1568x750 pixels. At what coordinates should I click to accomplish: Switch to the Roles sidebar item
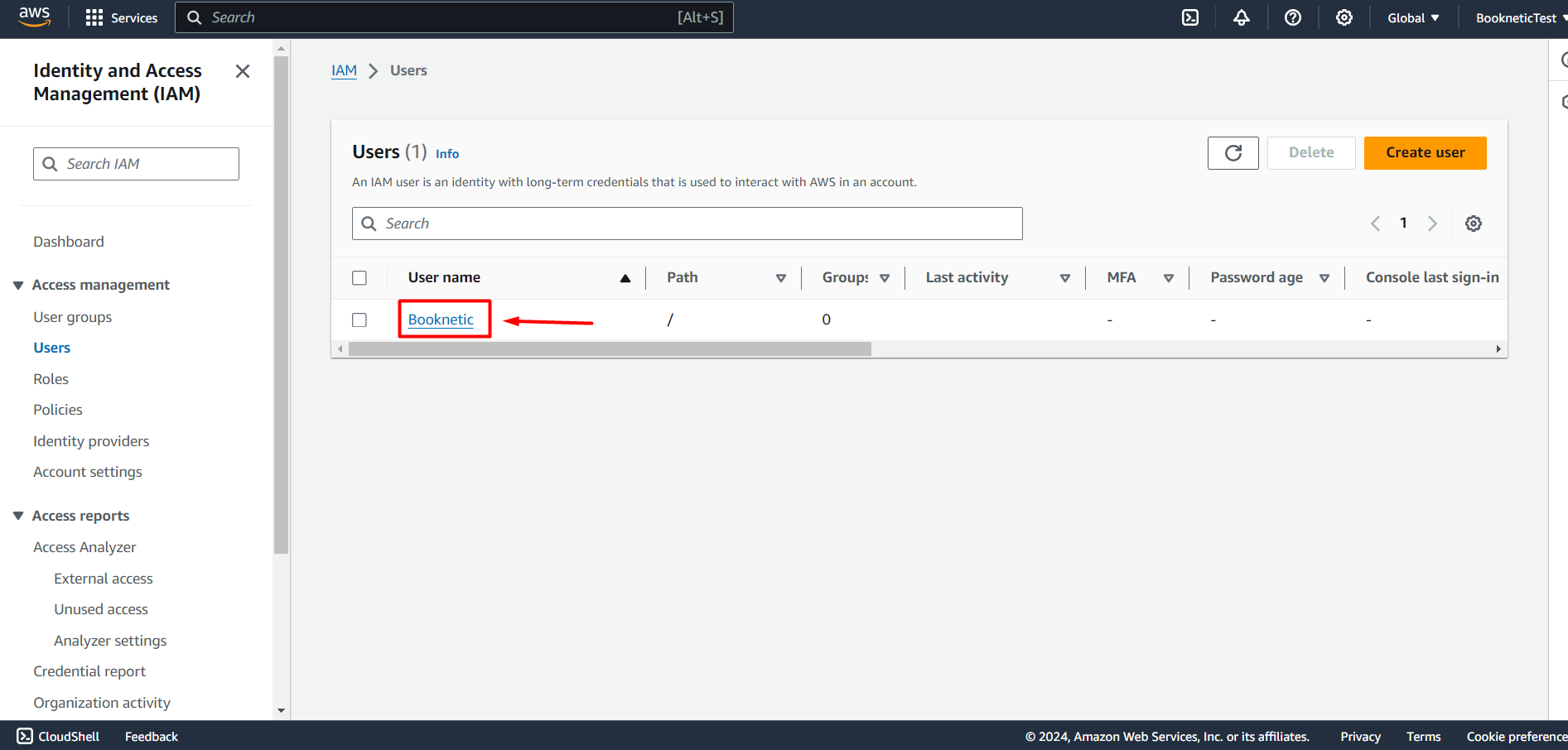pos(51,378)
